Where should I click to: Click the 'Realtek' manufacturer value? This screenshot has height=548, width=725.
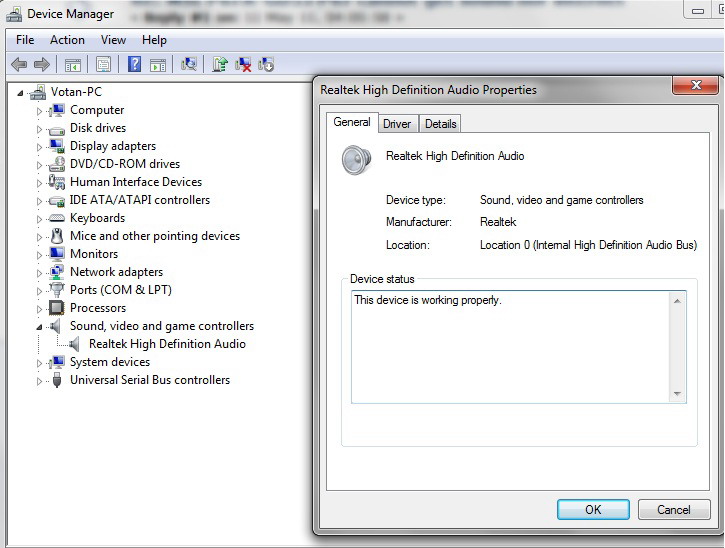pyautogui.click(x=498, y=222)
